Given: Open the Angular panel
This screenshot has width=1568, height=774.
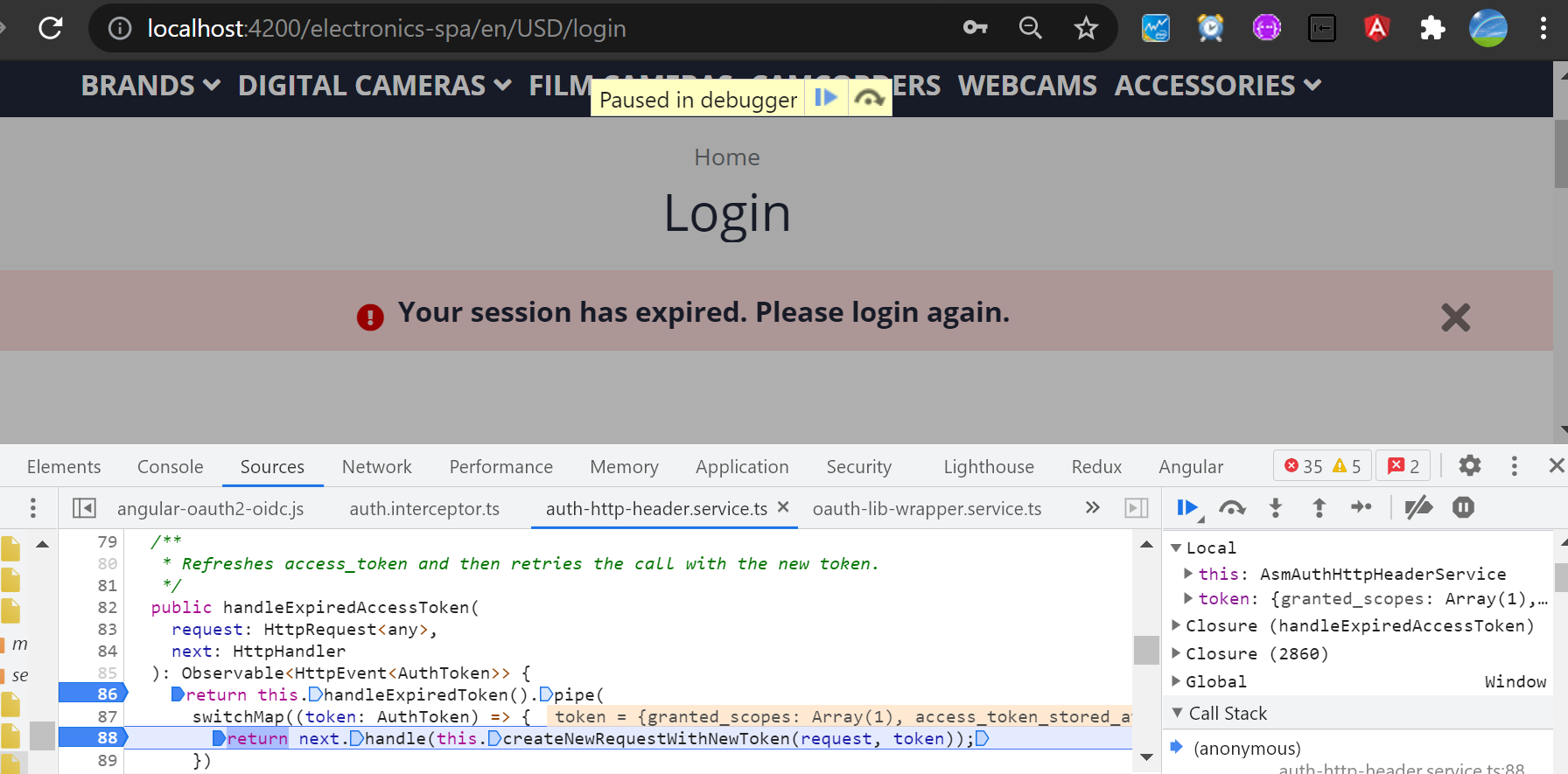Looking at the screenshot, I should pos(1191,467).
